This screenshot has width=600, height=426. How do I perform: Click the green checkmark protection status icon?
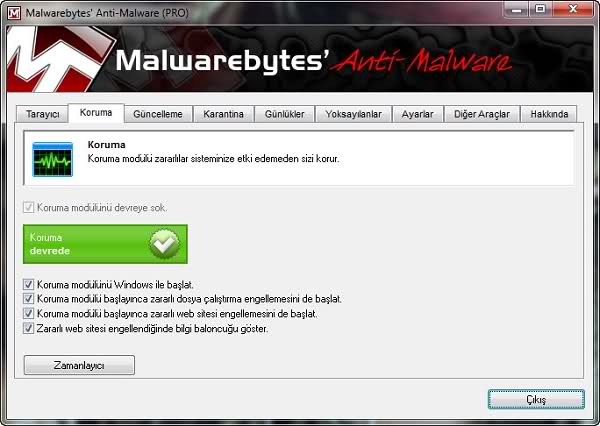coord(163,244)
